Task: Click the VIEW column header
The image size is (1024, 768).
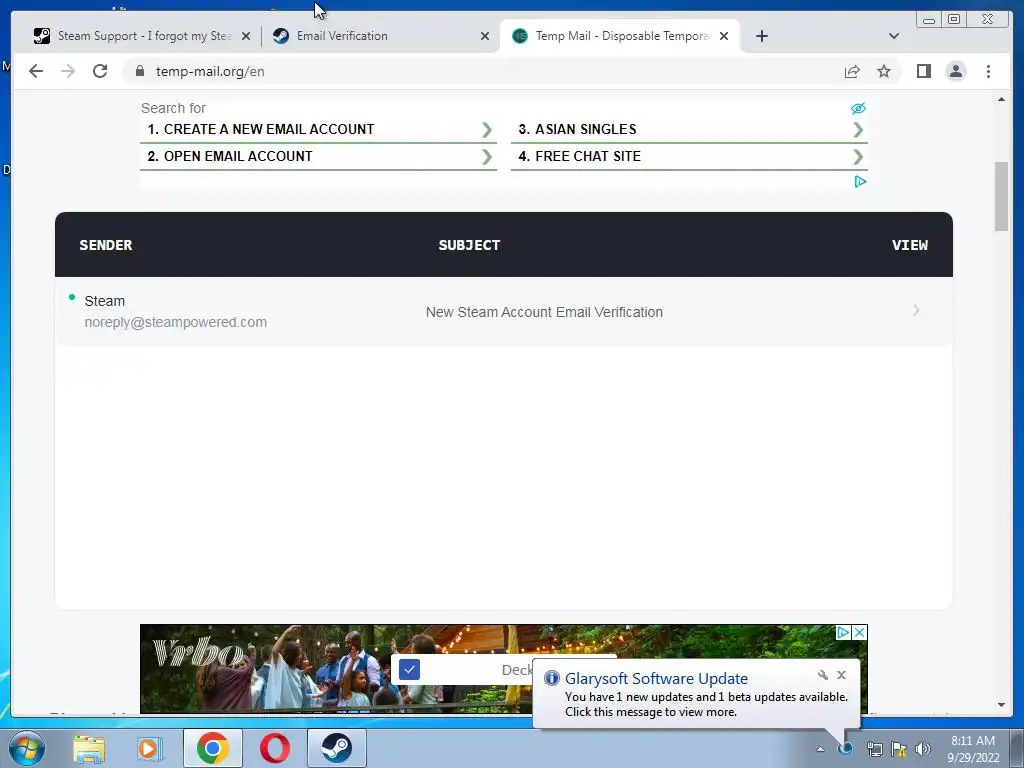Action: (910, 245)
